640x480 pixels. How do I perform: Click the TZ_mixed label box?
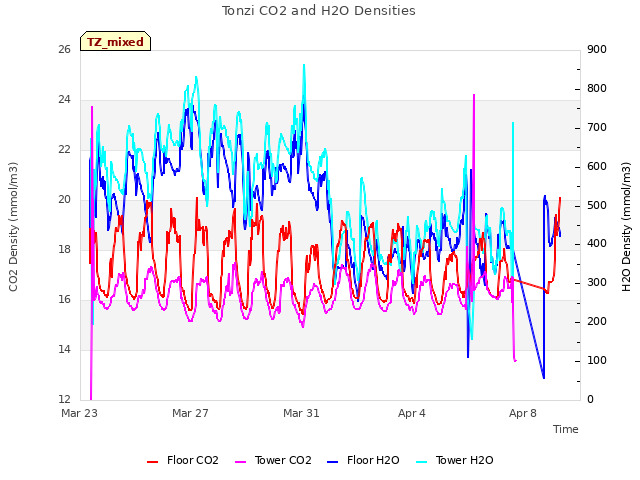(x=116, y=41)
